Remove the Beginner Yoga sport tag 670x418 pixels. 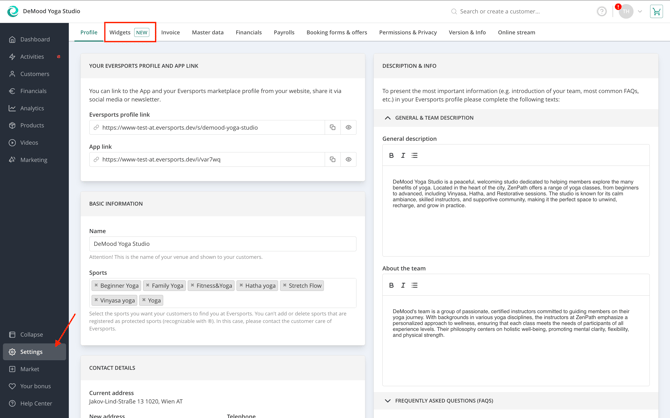96,285
